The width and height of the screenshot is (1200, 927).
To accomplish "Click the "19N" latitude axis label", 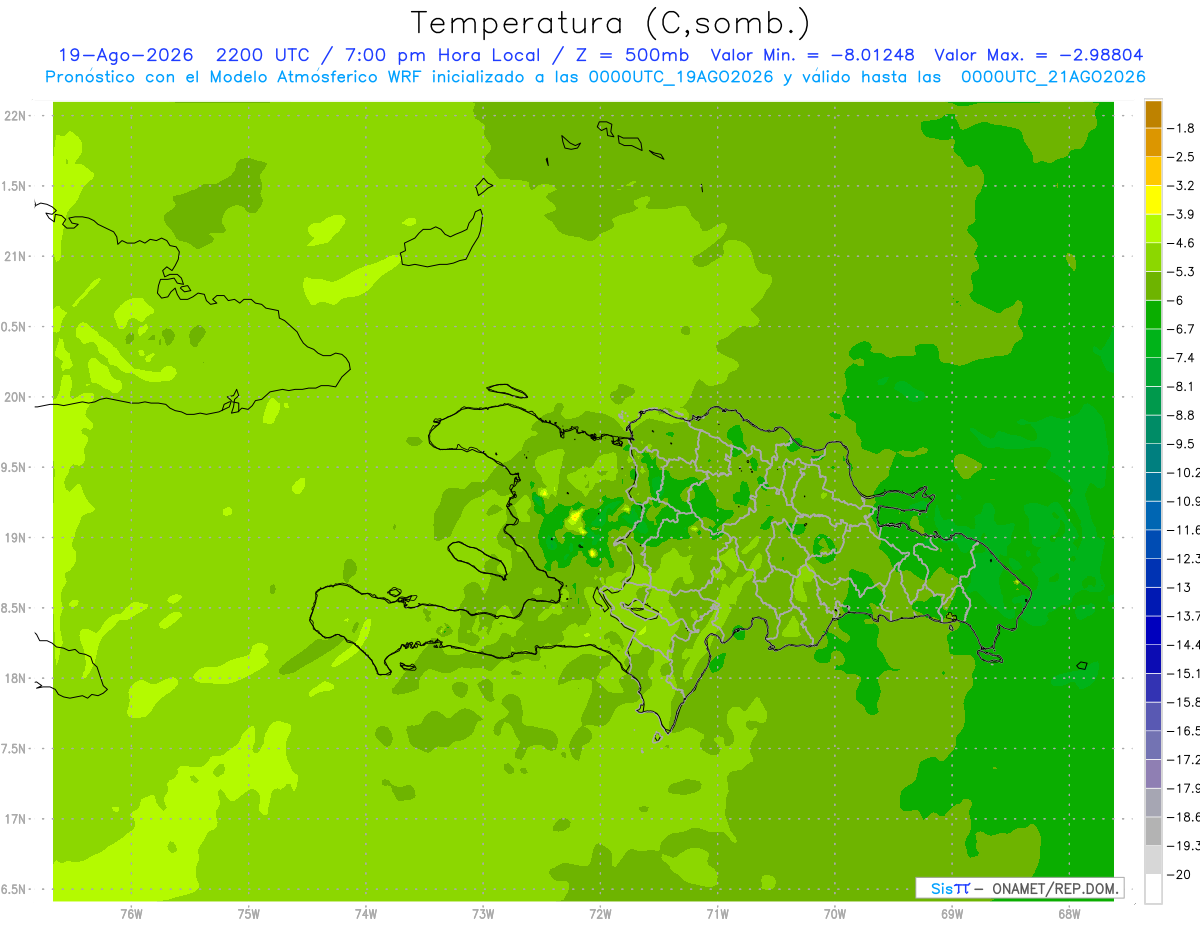I will 14,538.
